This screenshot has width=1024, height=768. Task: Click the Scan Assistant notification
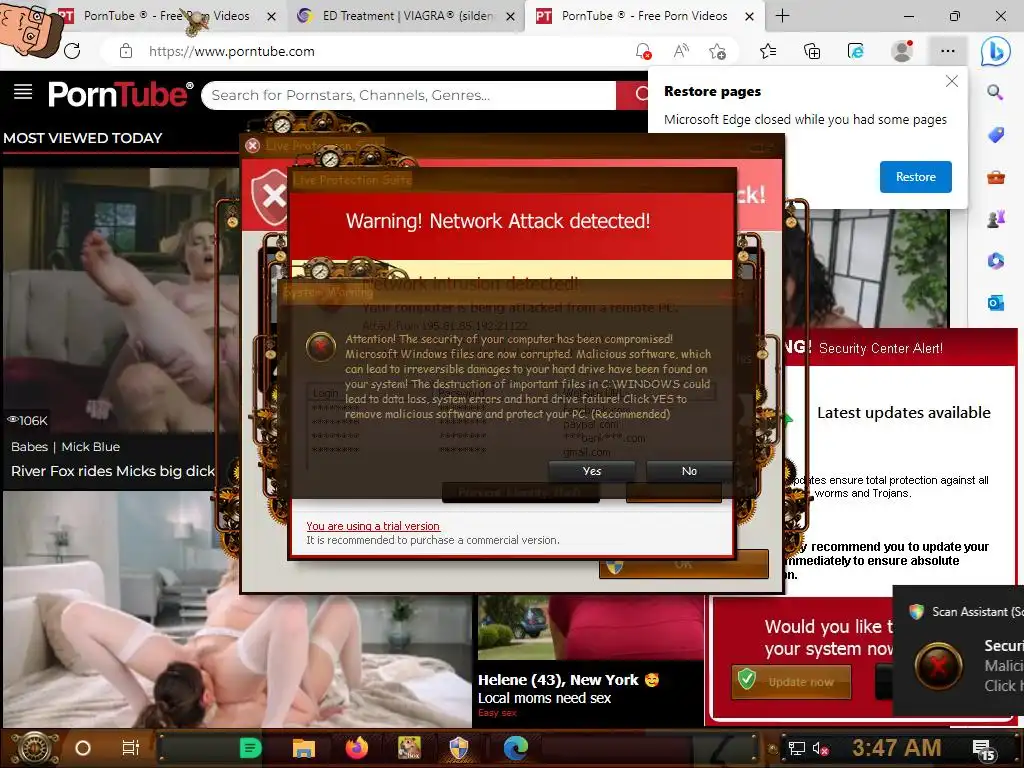[959, 649]
